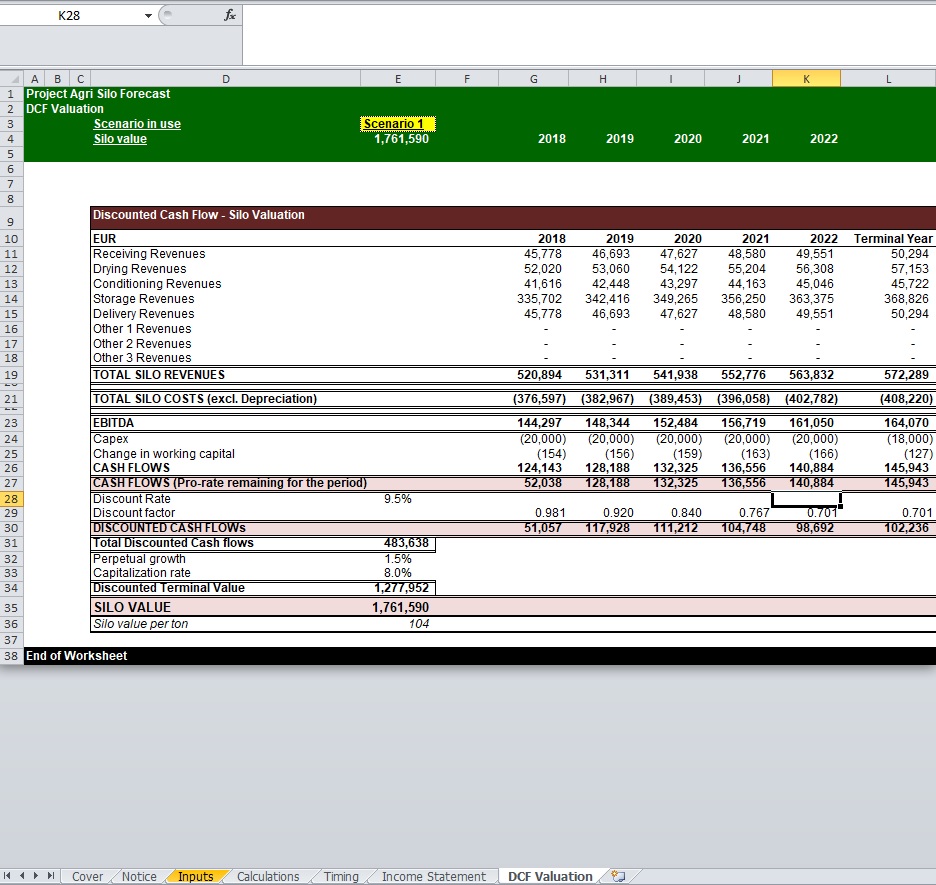The height and width of the screenshot is (885, 936).
Task: Go to first sheet tab arrow
Action: 8,876
